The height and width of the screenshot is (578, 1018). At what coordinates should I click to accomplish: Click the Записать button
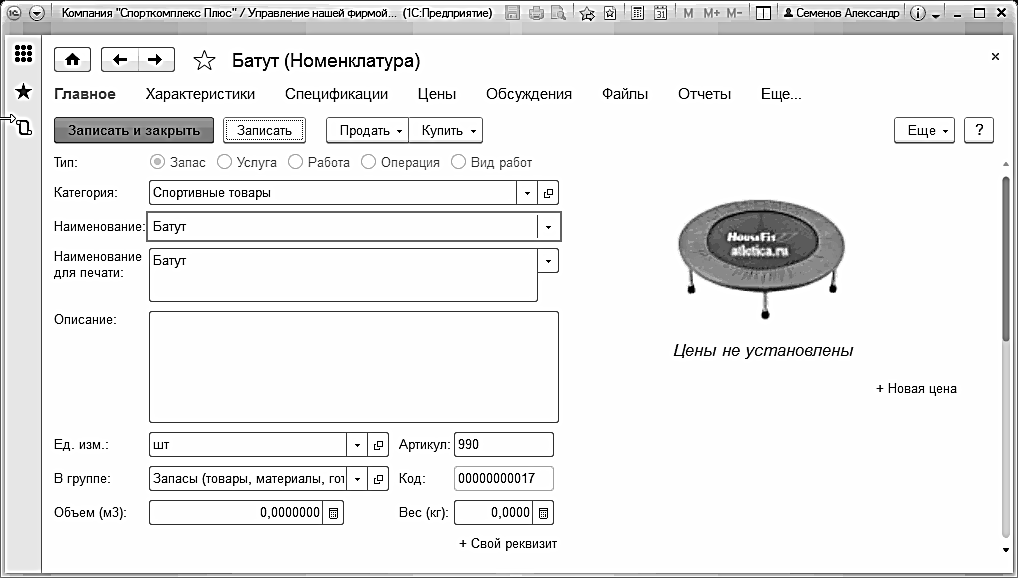(264, 131)
